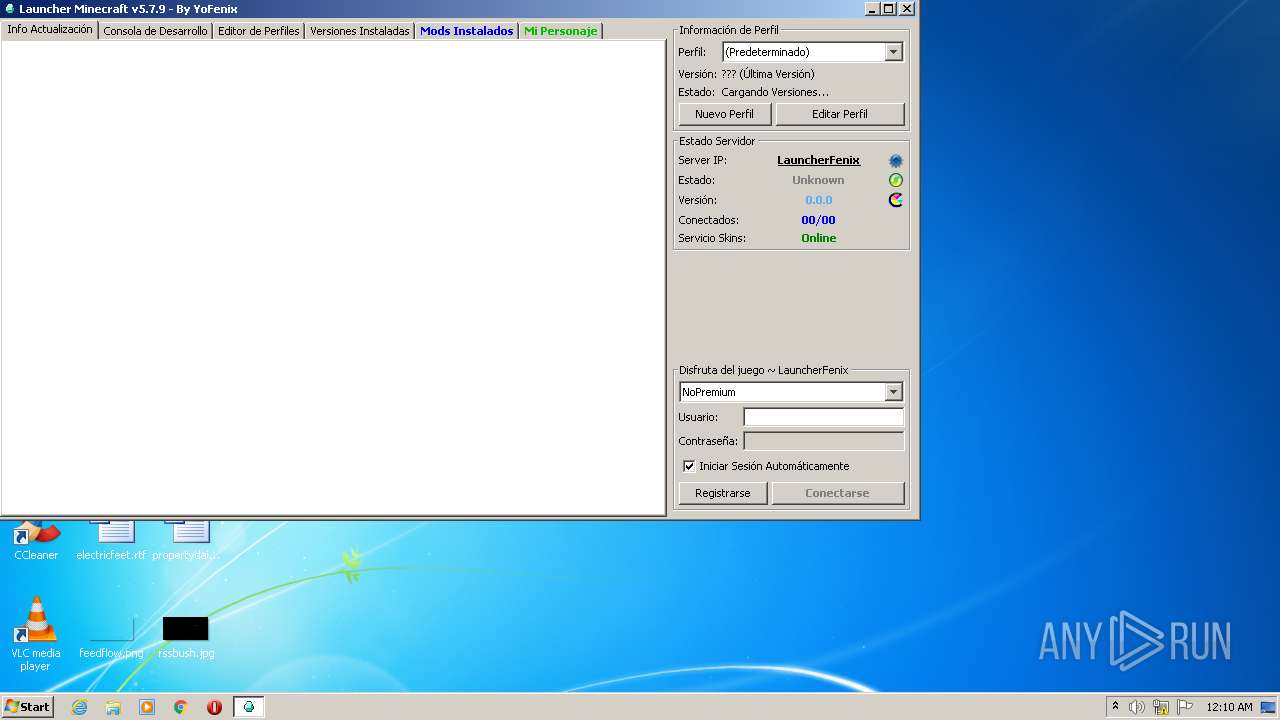Expand the NoPremium account type dropdown
1280x720 pixels.
(894, 392)
